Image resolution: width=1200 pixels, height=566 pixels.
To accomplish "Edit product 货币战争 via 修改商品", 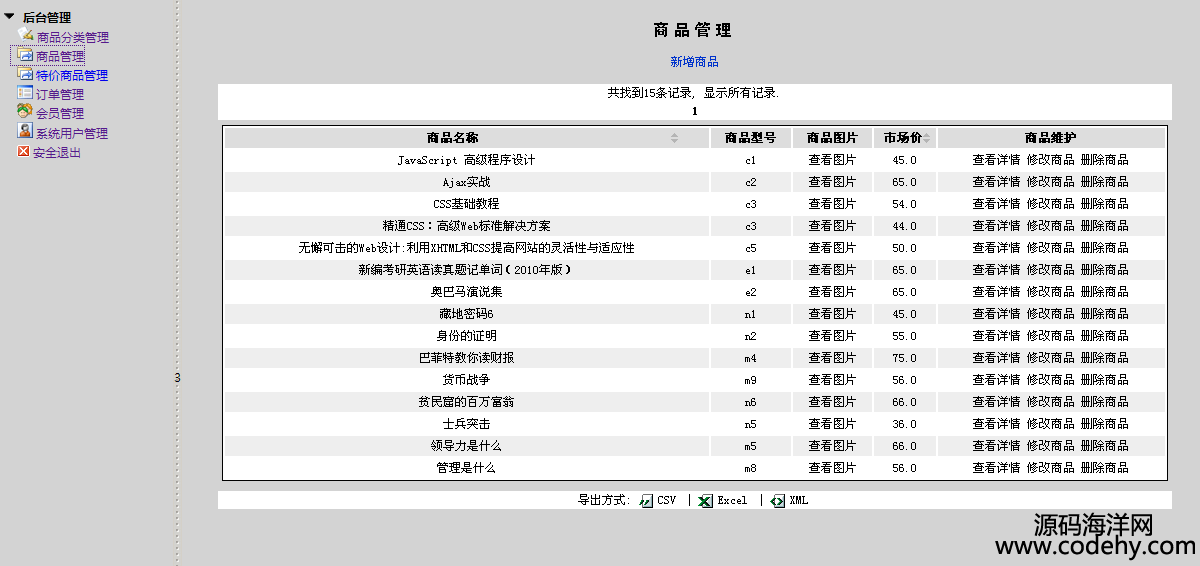I will point(1050,380).
